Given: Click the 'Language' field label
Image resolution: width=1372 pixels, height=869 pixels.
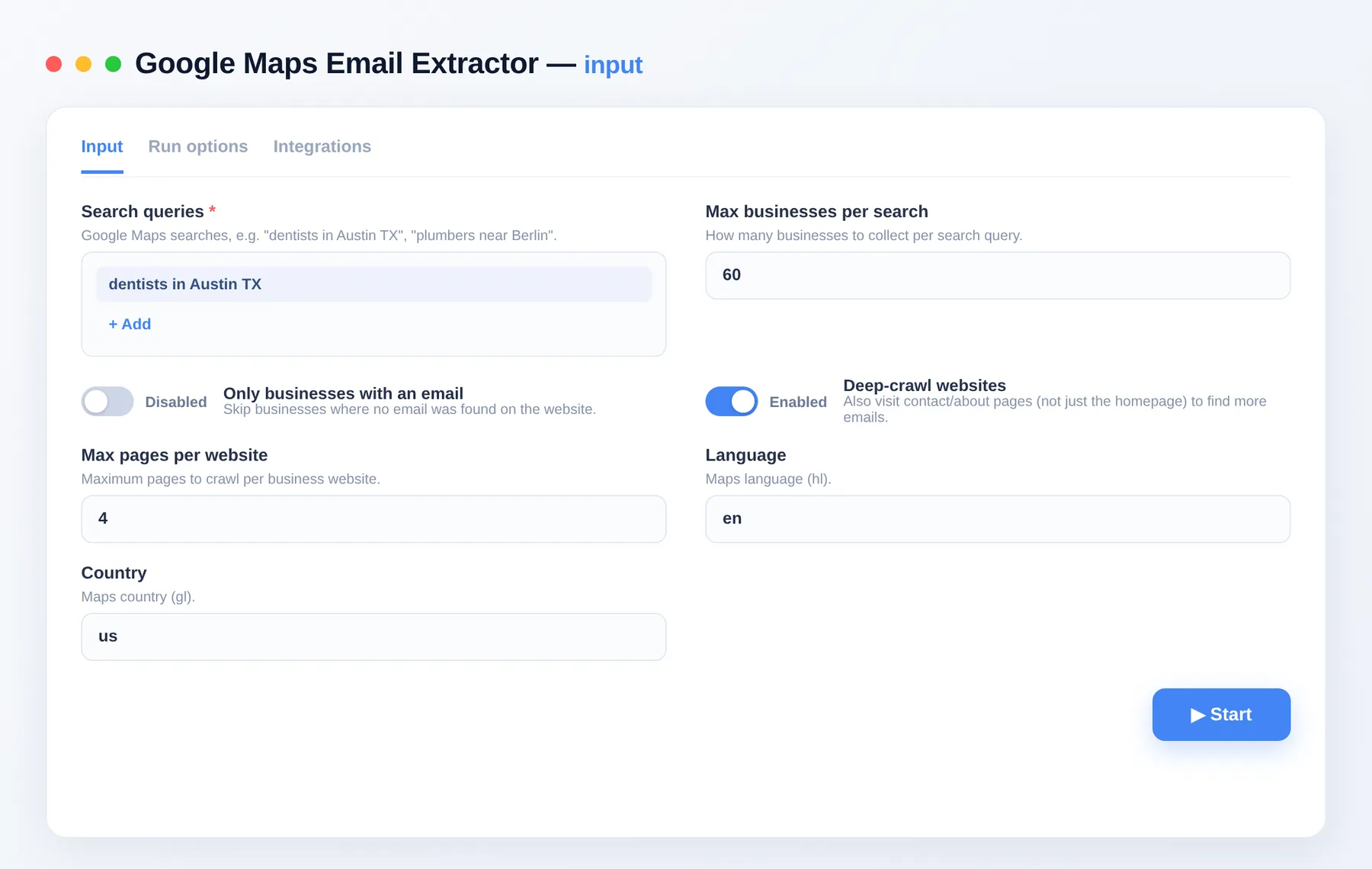Looking at the screenshot, I should [x=745, y=455].
